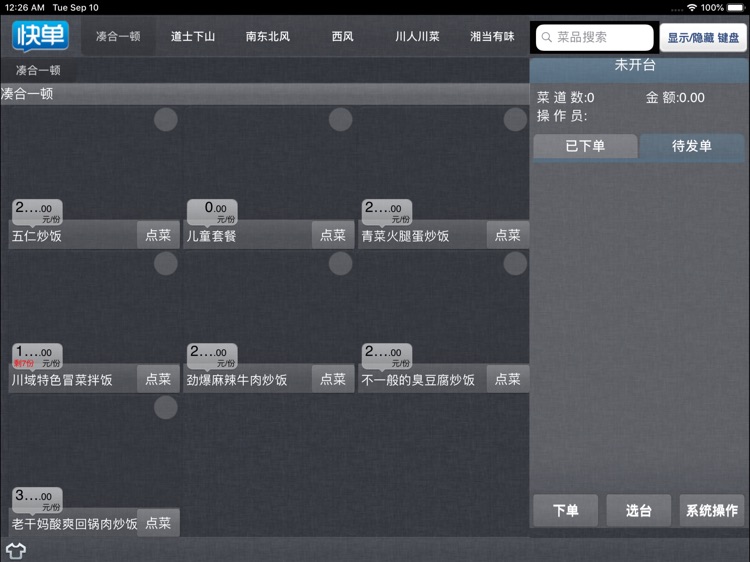Image resolution: width=750 pixels, height=562 pixels.
Task: Focus the 菜品搜索 search field
Action: (x=595, y=37)
